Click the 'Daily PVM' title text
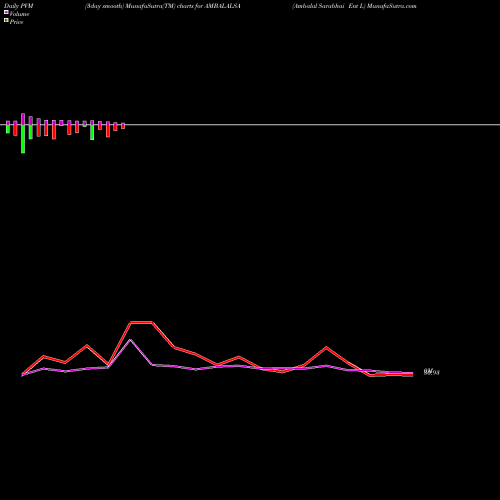This screenshot has width=500, height=500. click(x=19, y=6)
